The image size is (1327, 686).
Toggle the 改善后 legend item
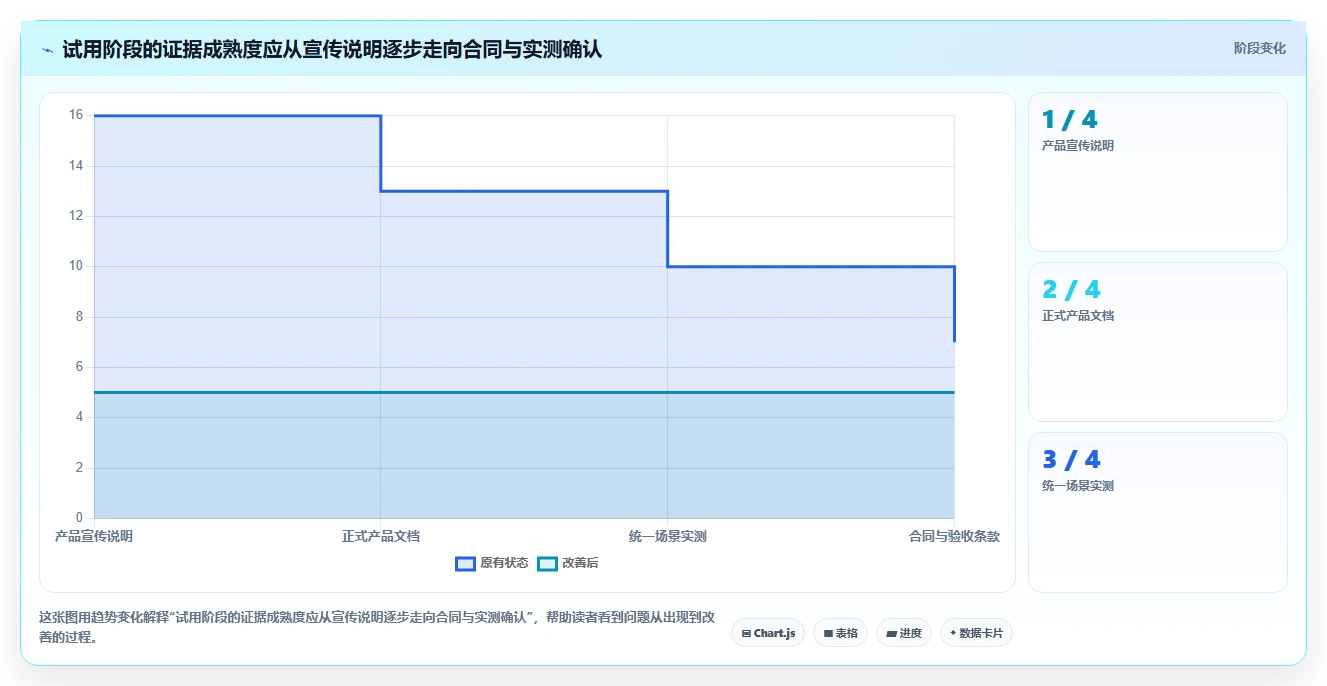[x=568, y=563]
